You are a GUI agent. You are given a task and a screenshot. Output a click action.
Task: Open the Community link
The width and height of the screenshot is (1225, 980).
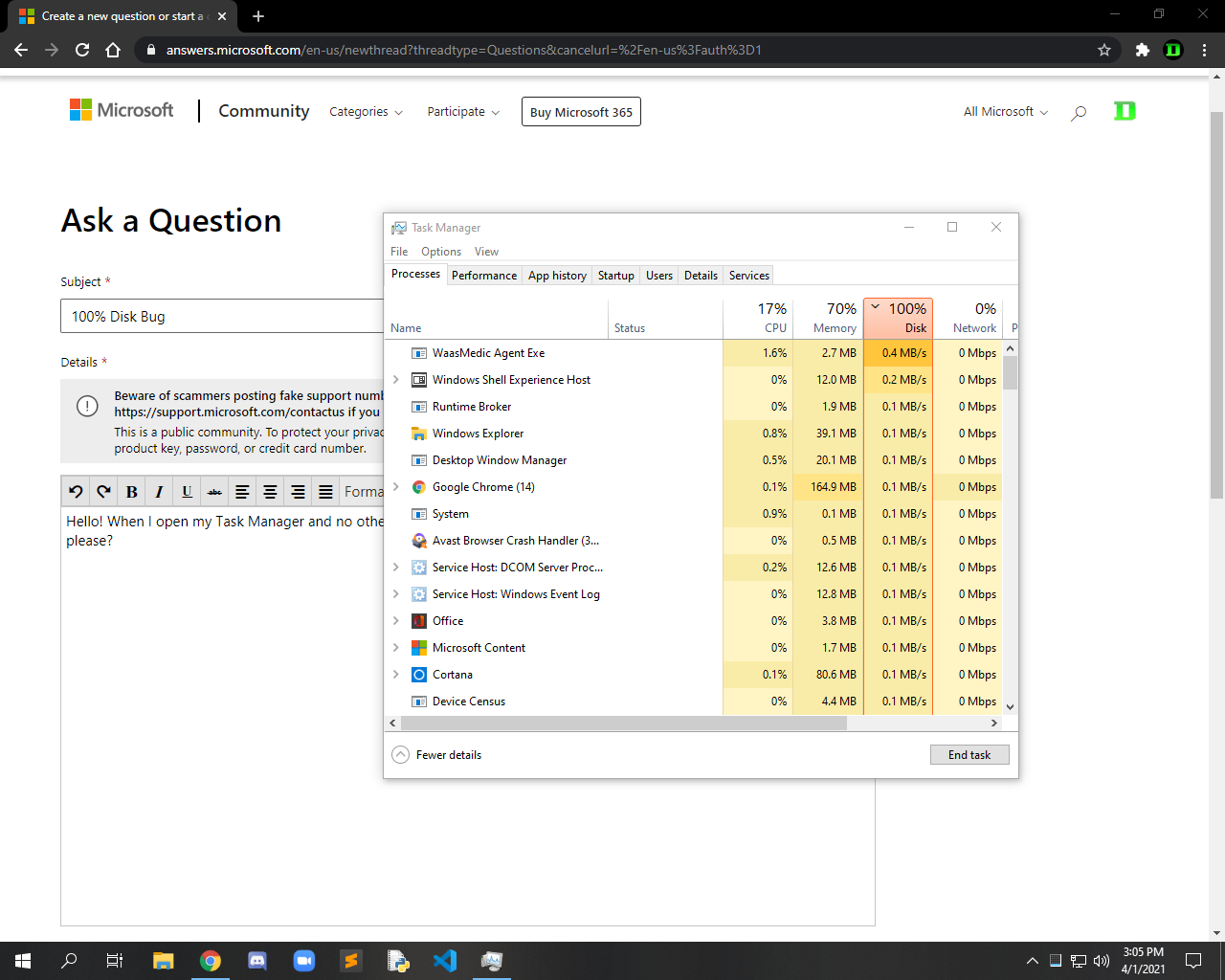click(264, 111)
